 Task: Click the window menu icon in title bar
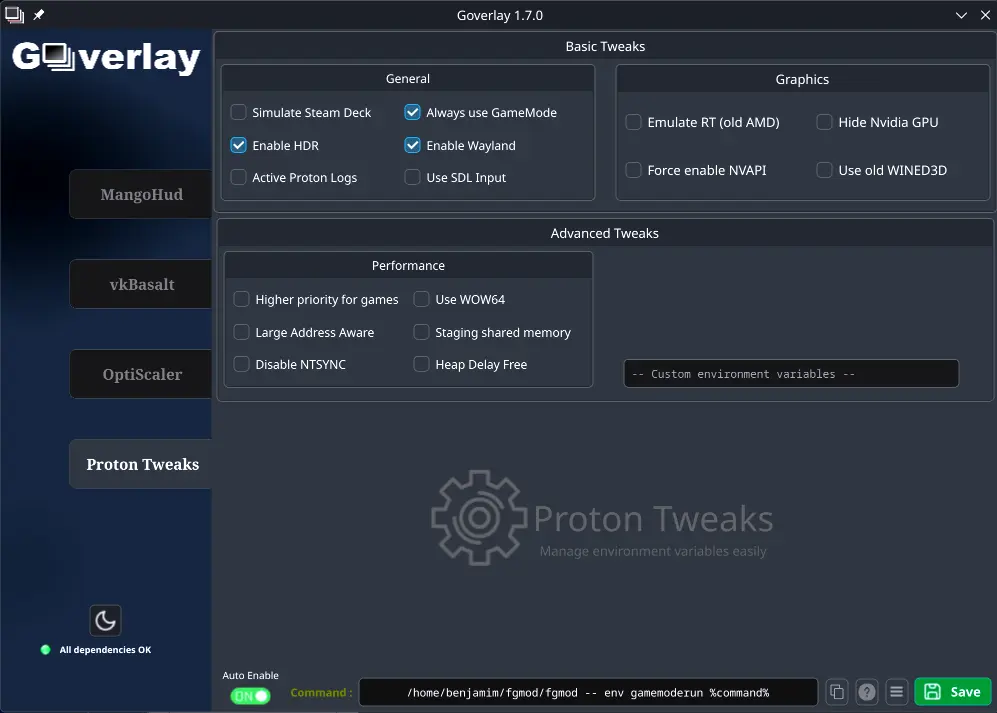15,16
